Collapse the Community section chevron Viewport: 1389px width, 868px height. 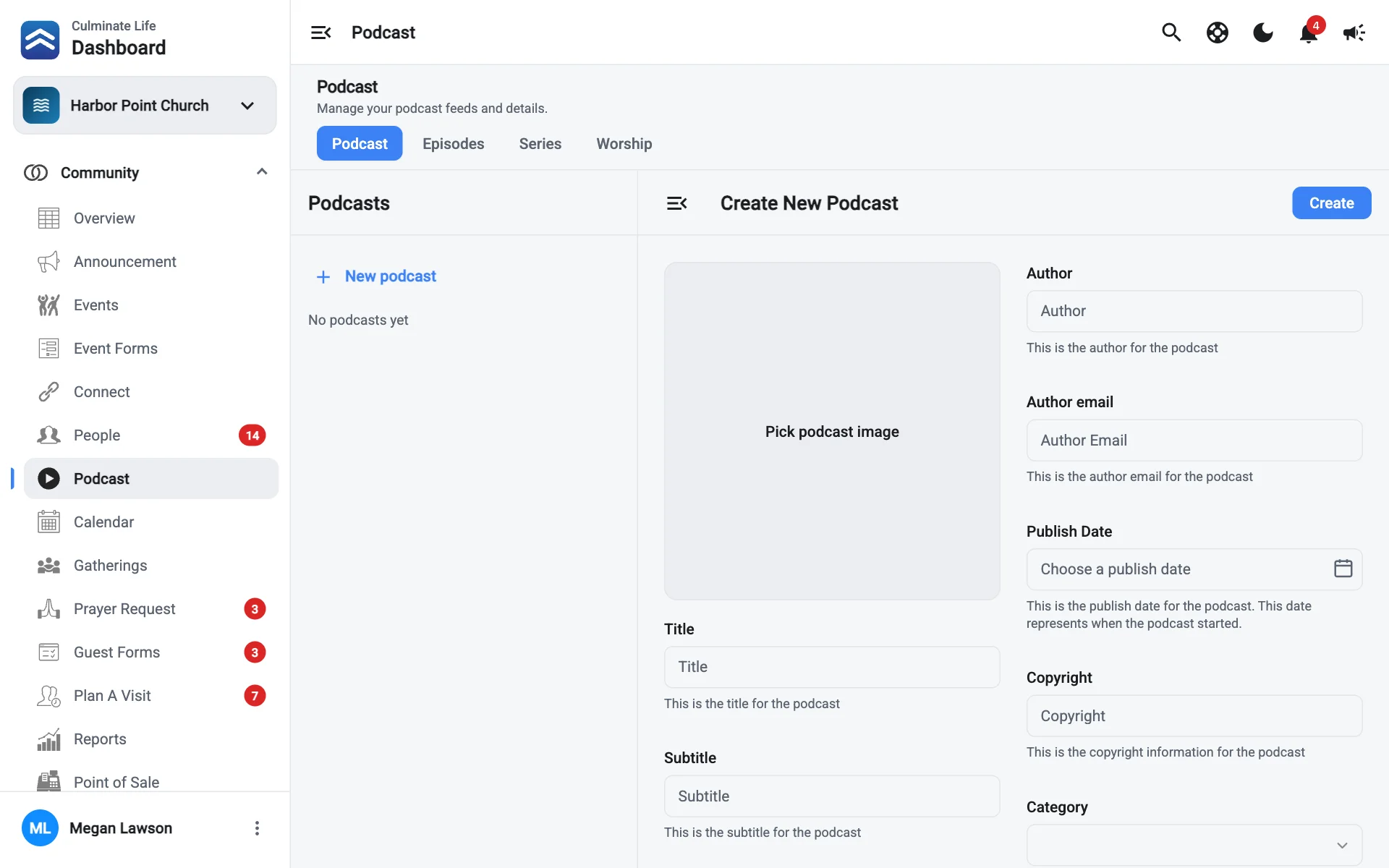262,172
